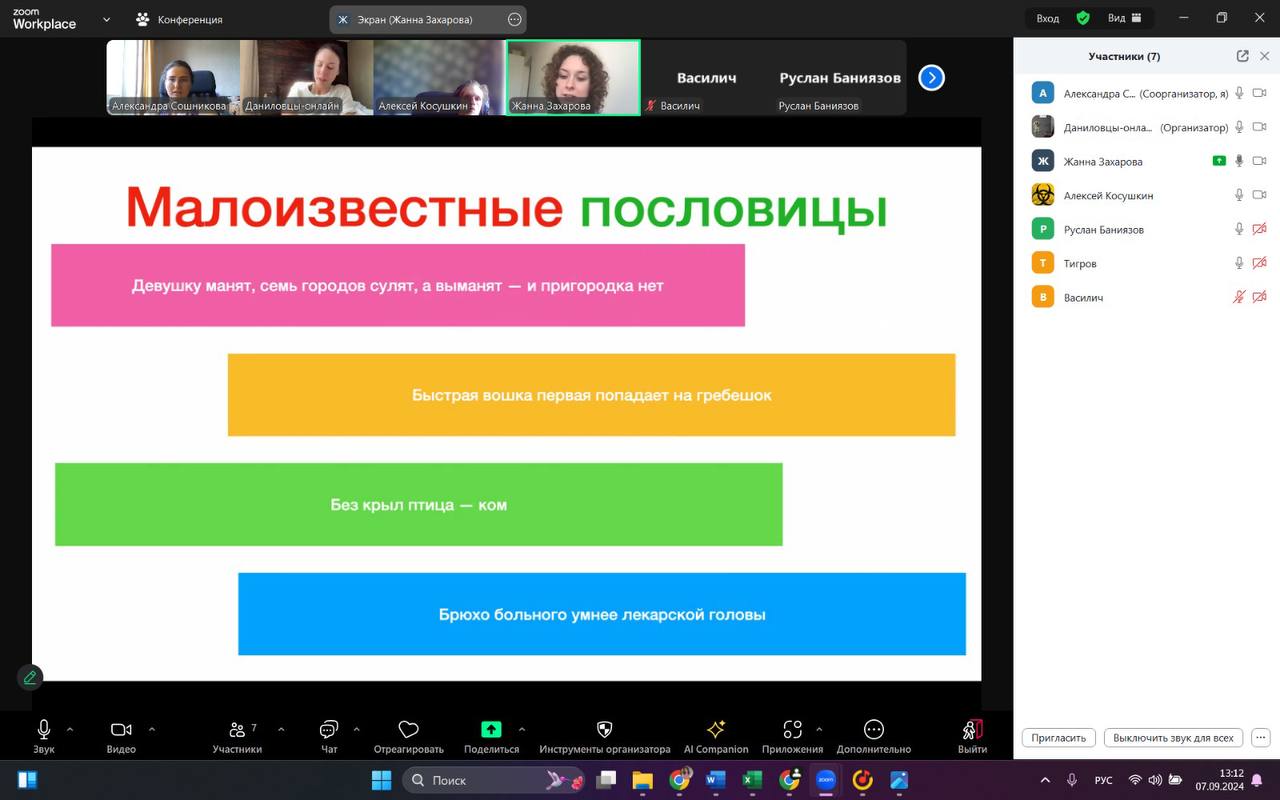This screenshot has height=800, width=1280.
Task: Mute Даниловцы-онла... microphone in participants list
Action: 1239,127
